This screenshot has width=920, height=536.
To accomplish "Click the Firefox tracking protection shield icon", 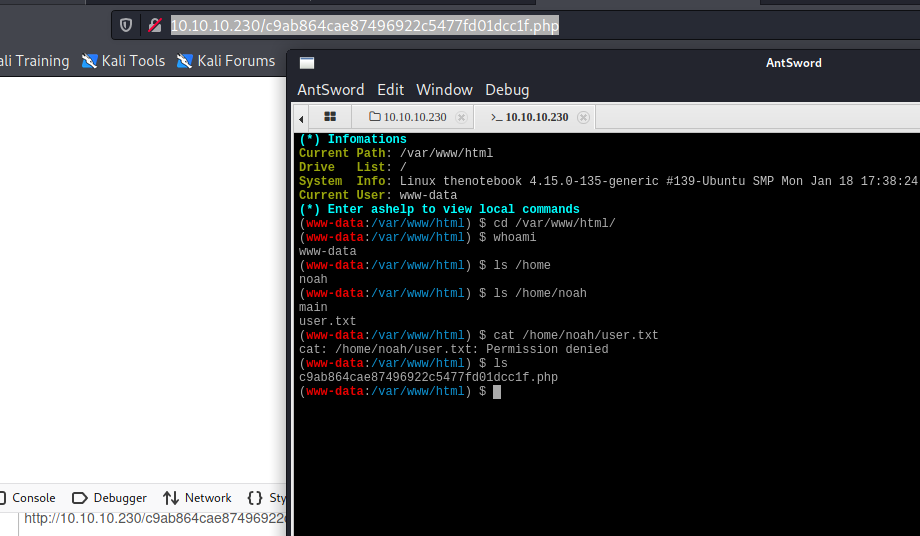I will [x=126, y=25].
